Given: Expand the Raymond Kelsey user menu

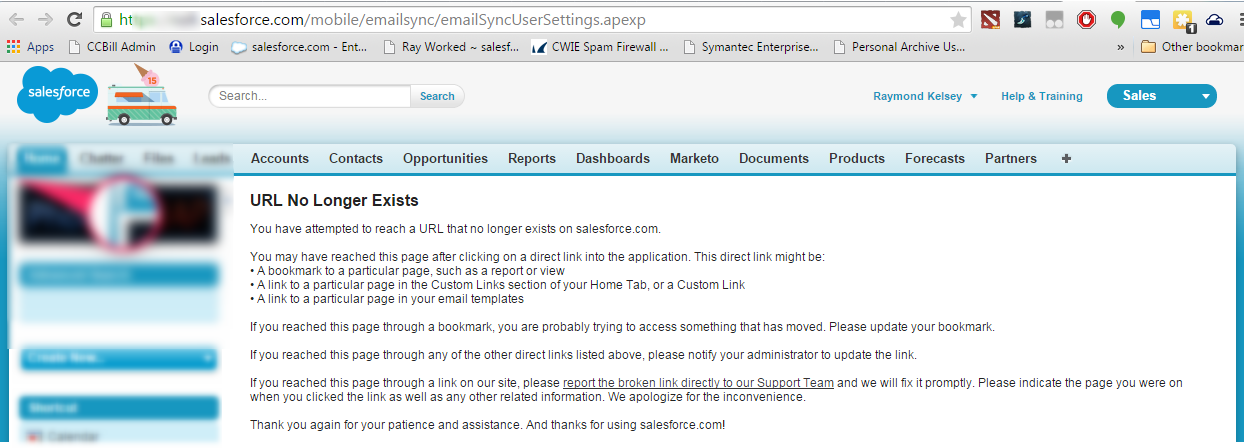Looking at the screenshot, I should pos(925,96).
